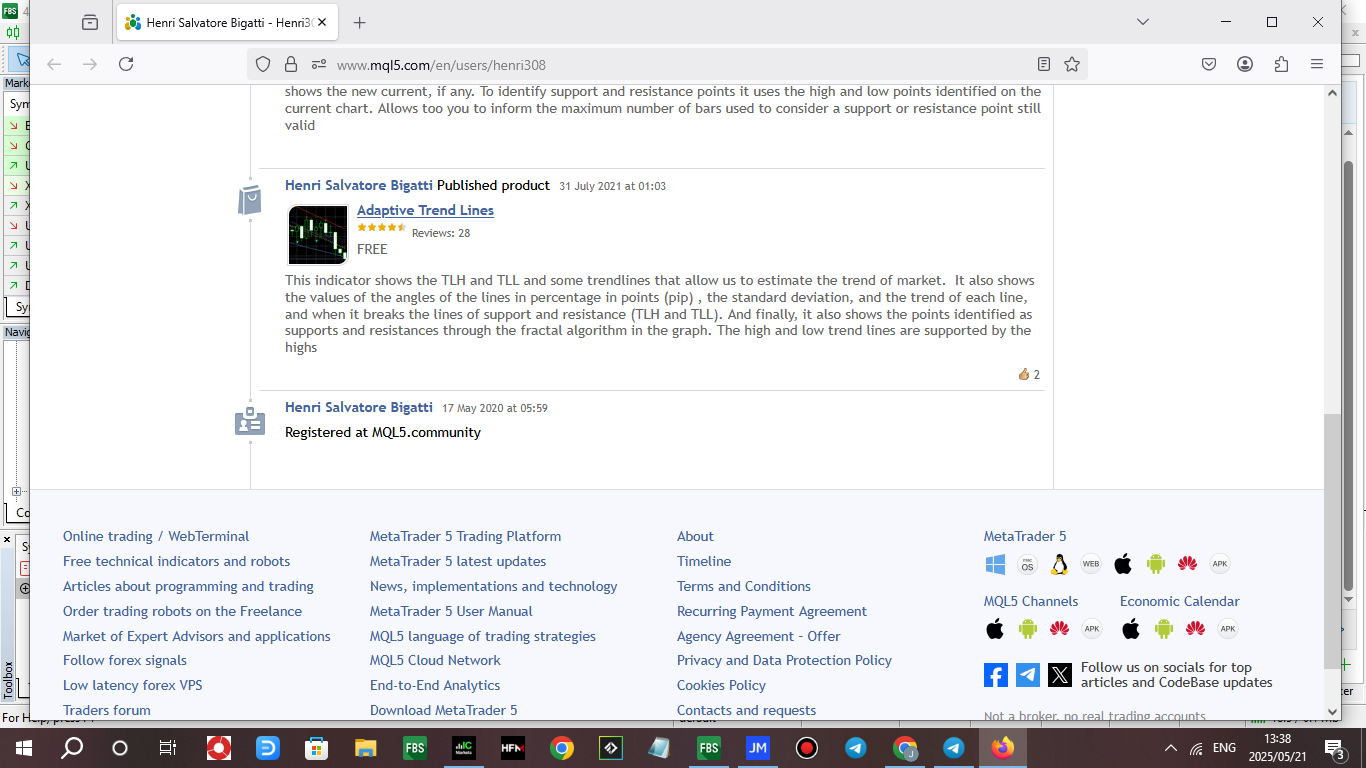The height and width of the screenshot is (768, 1366).
Task: Open Privacy and Data Protection Policy link
Action: point(784,661)
